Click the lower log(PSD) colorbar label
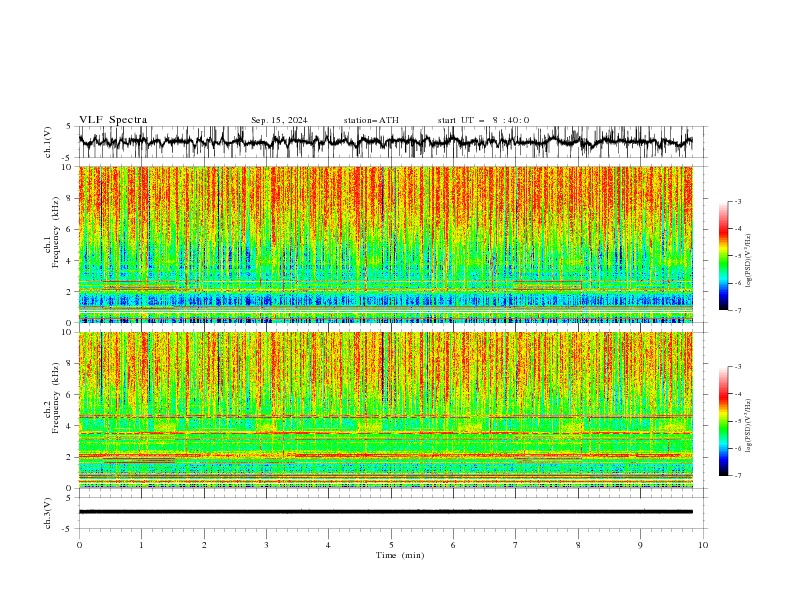This screenshot has width=792, height=612. pos(749,425)
